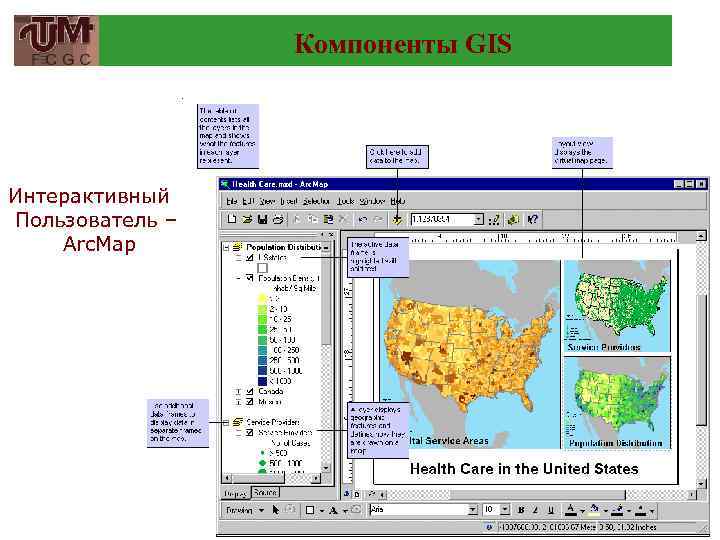The width and height of the screenshot is (720, 540).
Task: Switch to data view button below map
Action: pyautogui.click(x=347, y=494)
